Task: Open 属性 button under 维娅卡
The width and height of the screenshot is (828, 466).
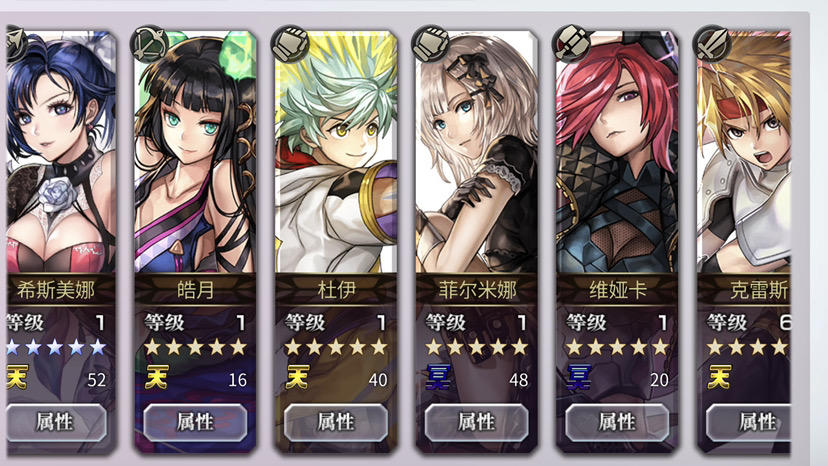Action: click(617, 422)
